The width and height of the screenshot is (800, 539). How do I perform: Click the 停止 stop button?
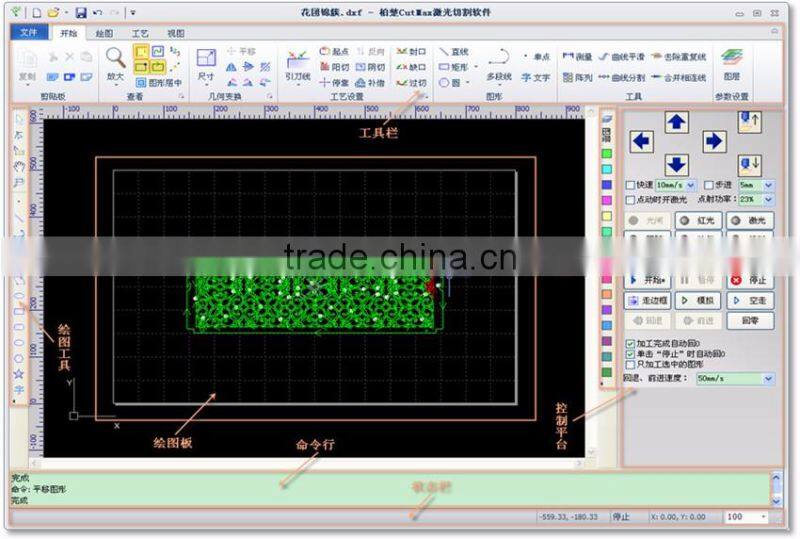click(749, 280)
